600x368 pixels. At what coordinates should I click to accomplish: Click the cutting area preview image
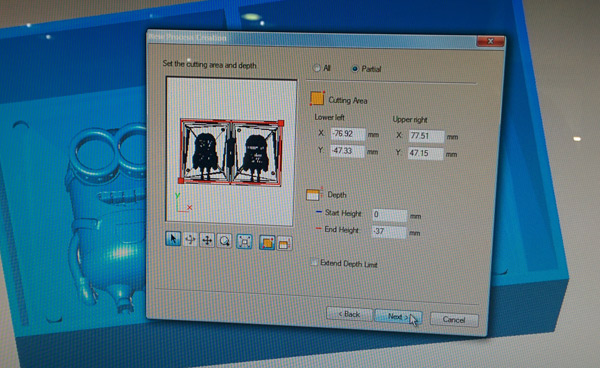231,152
